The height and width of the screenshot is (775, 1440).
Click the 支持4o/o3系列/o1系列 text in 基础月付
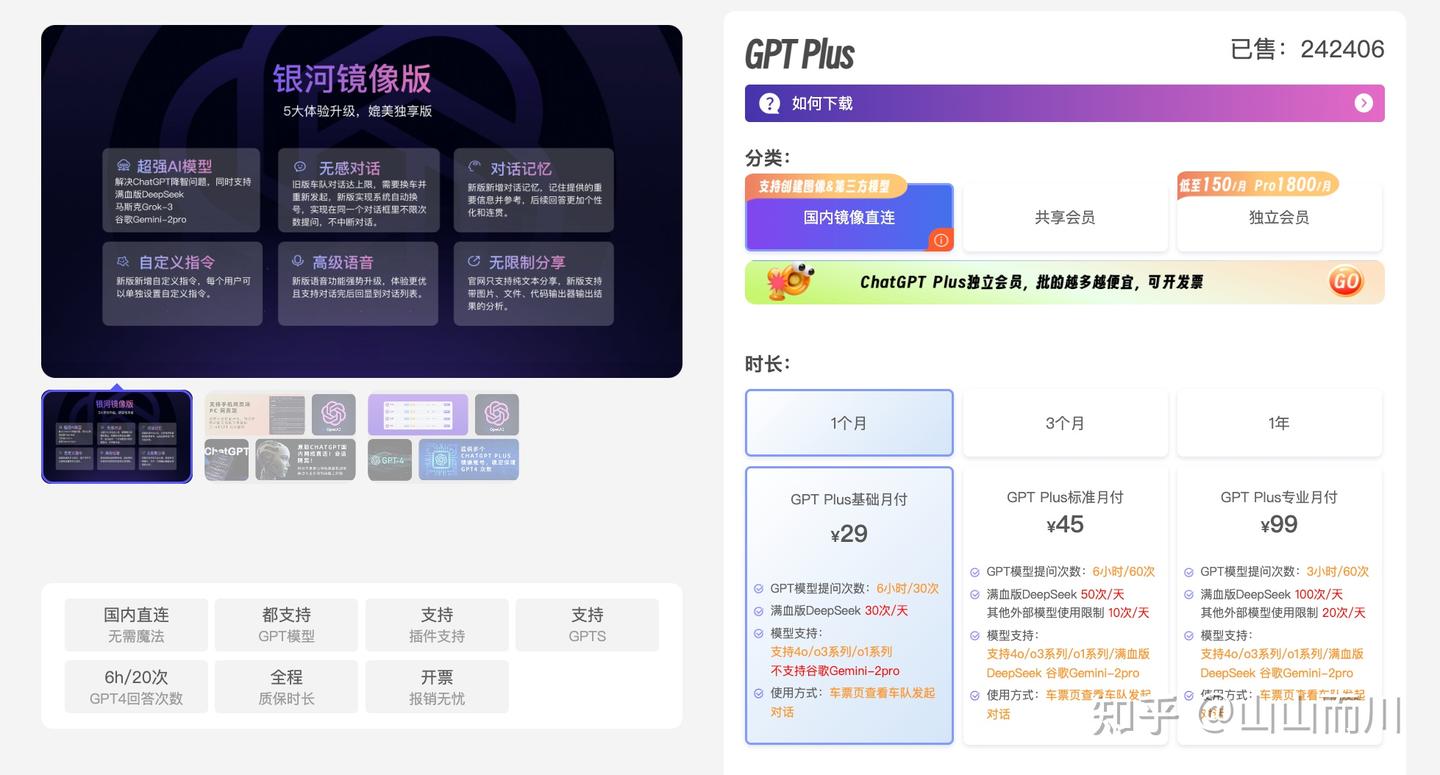coord(831,651)
